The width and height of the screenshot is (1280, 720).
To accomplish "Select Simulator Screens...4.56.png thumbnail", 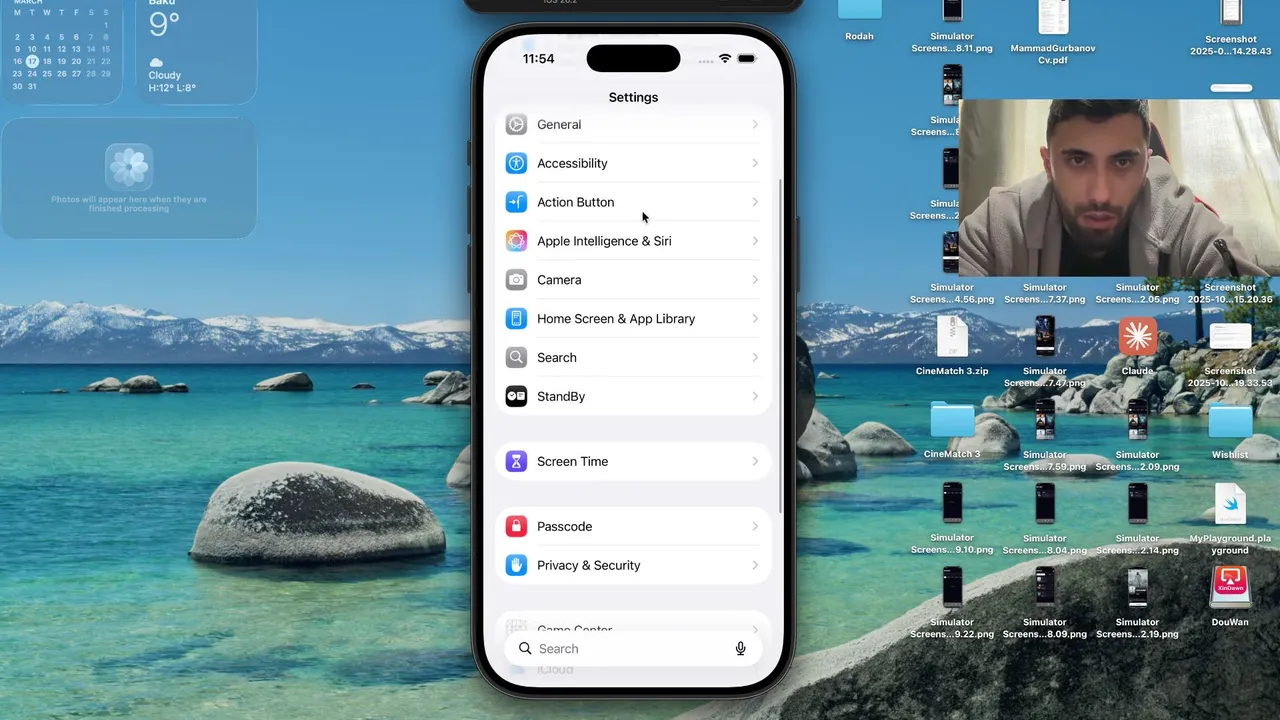I will [952, 254].
